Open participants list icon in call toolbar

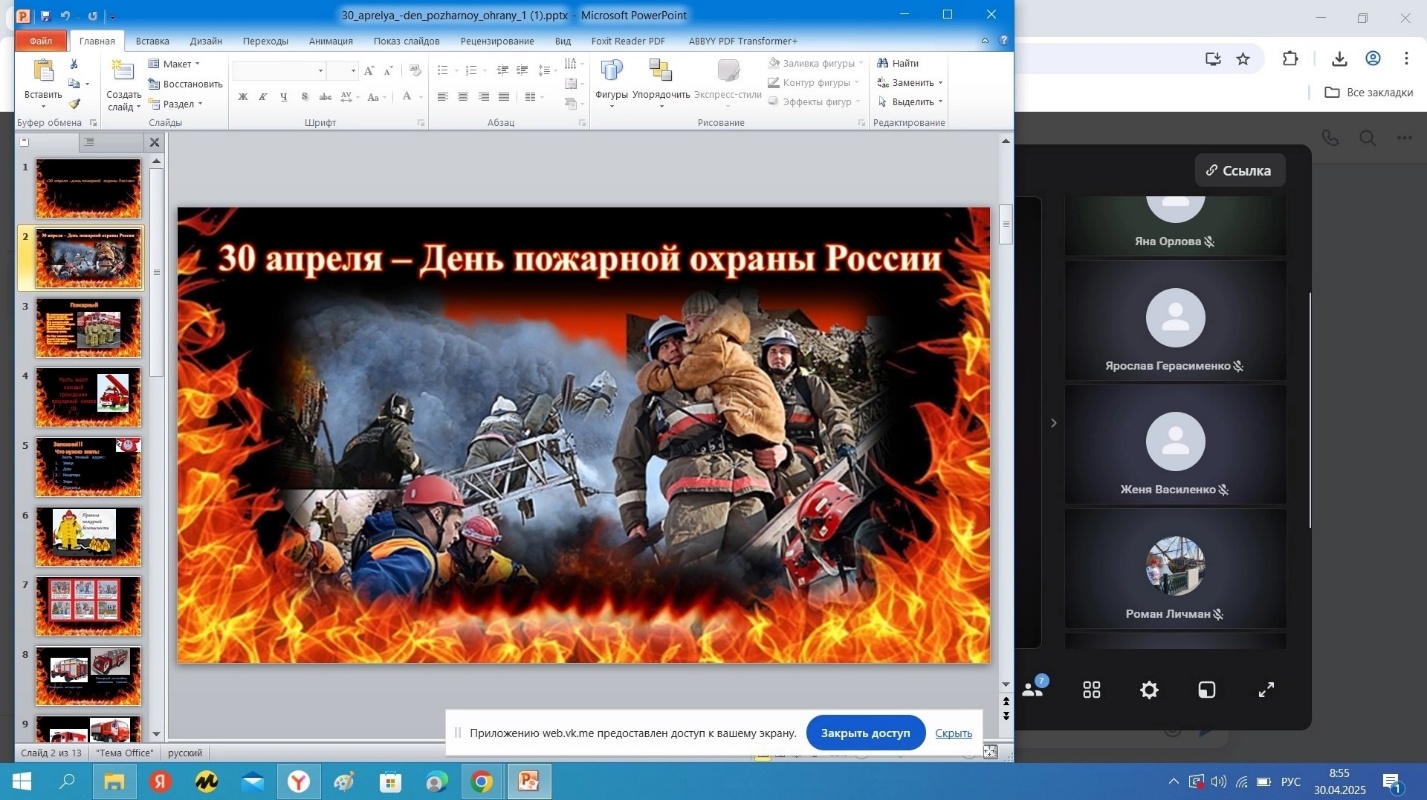(1033, 689)
